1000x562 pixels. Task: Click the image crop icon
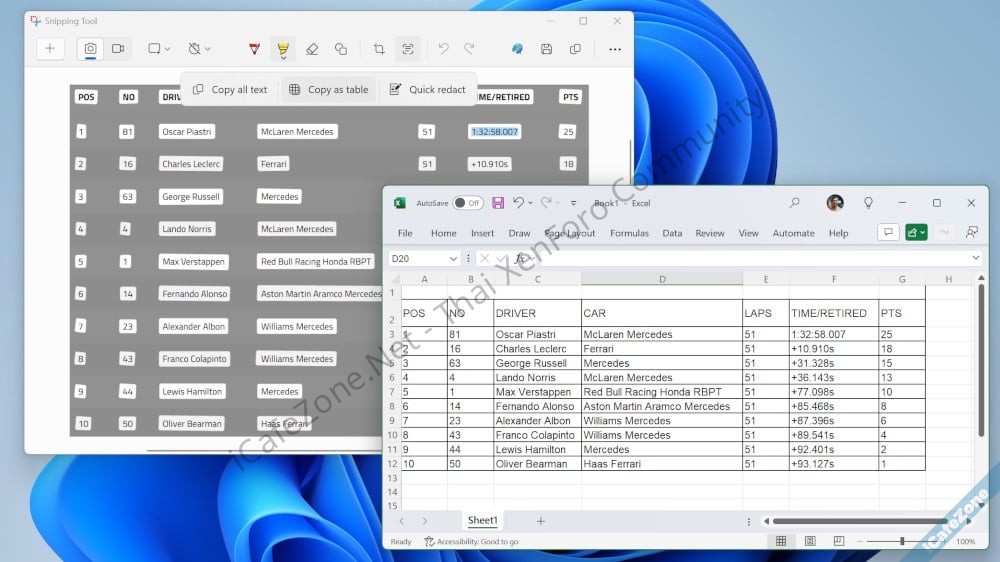(379, 49)
